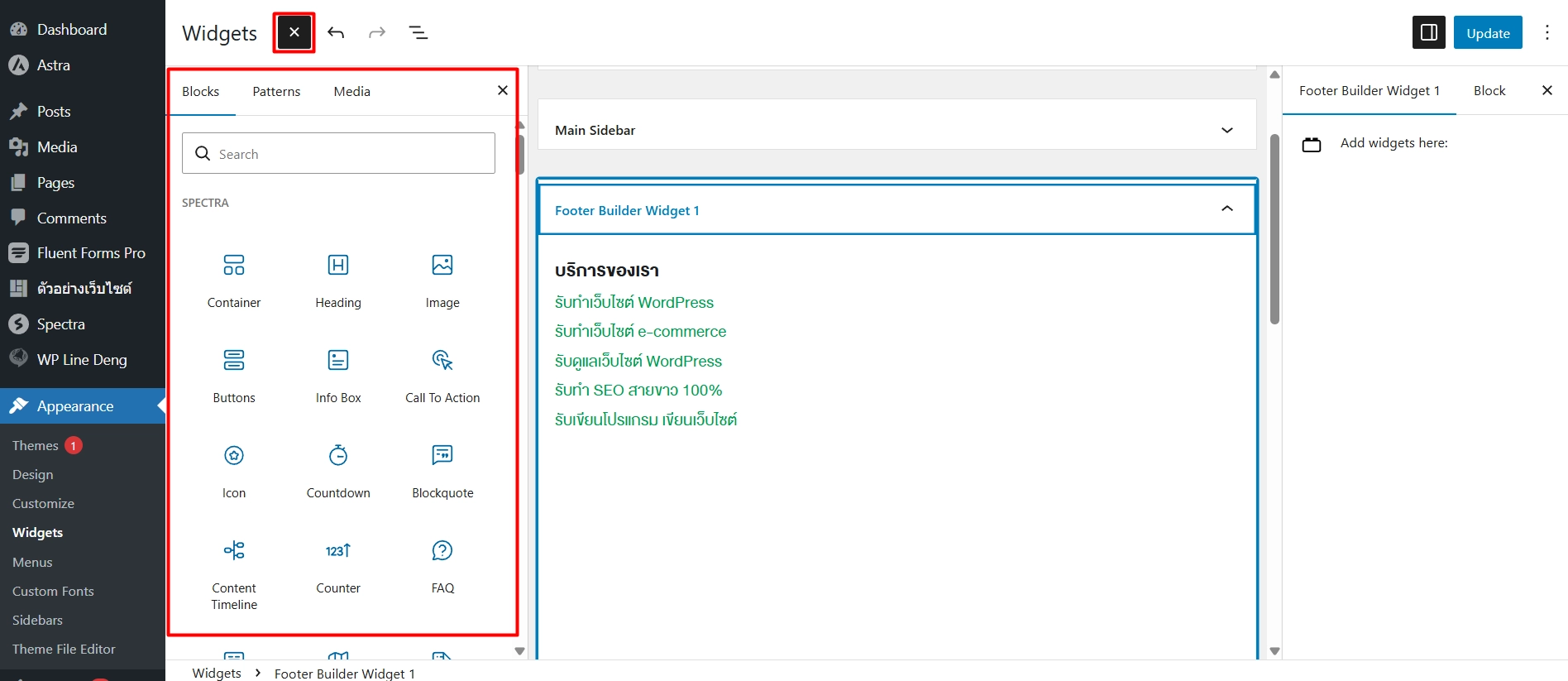Click the รับทำเว็บไซต์ e-commerce link
The height and width of the screenshot is (681, 1568).
click(641, 332)
